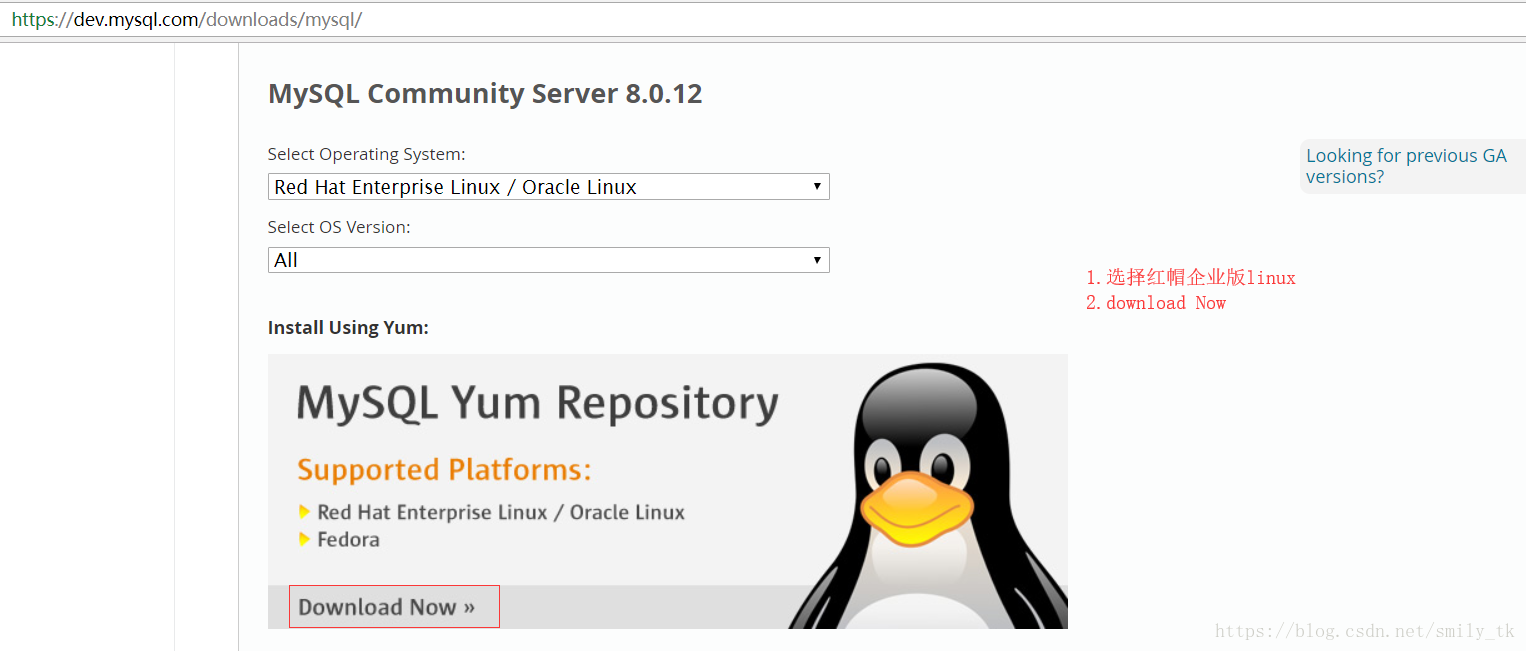The width and height of the screenshot is (1526, 651).
Task: Click Red Hat Enterprise Linux banner entry
Action: coord(501,512)
